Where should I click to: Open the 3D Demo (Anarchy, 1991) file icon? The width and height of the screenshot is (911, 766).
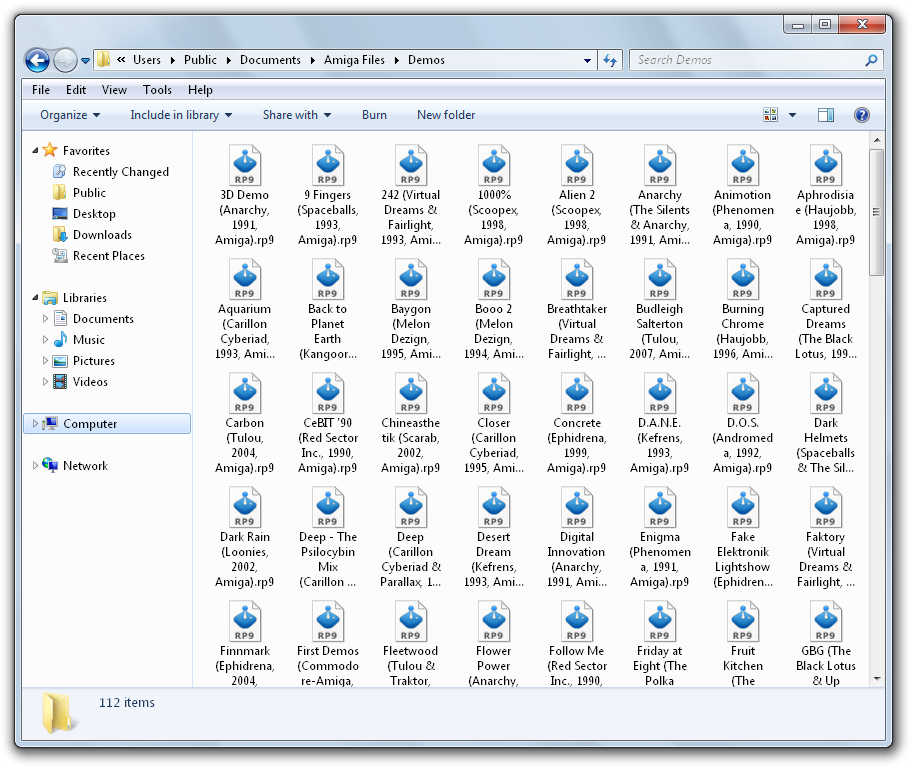point(245,166)
